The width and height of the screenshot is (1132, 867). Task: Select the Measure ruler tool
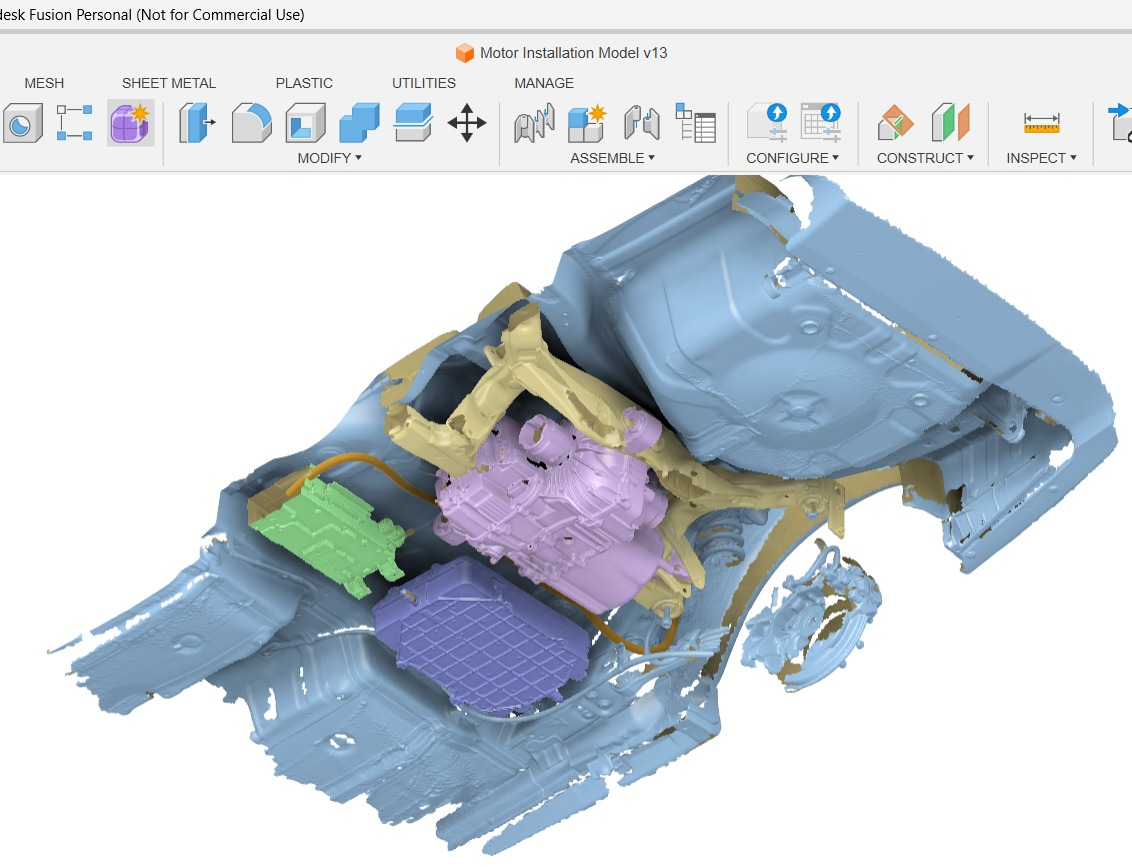[1041, 124]
